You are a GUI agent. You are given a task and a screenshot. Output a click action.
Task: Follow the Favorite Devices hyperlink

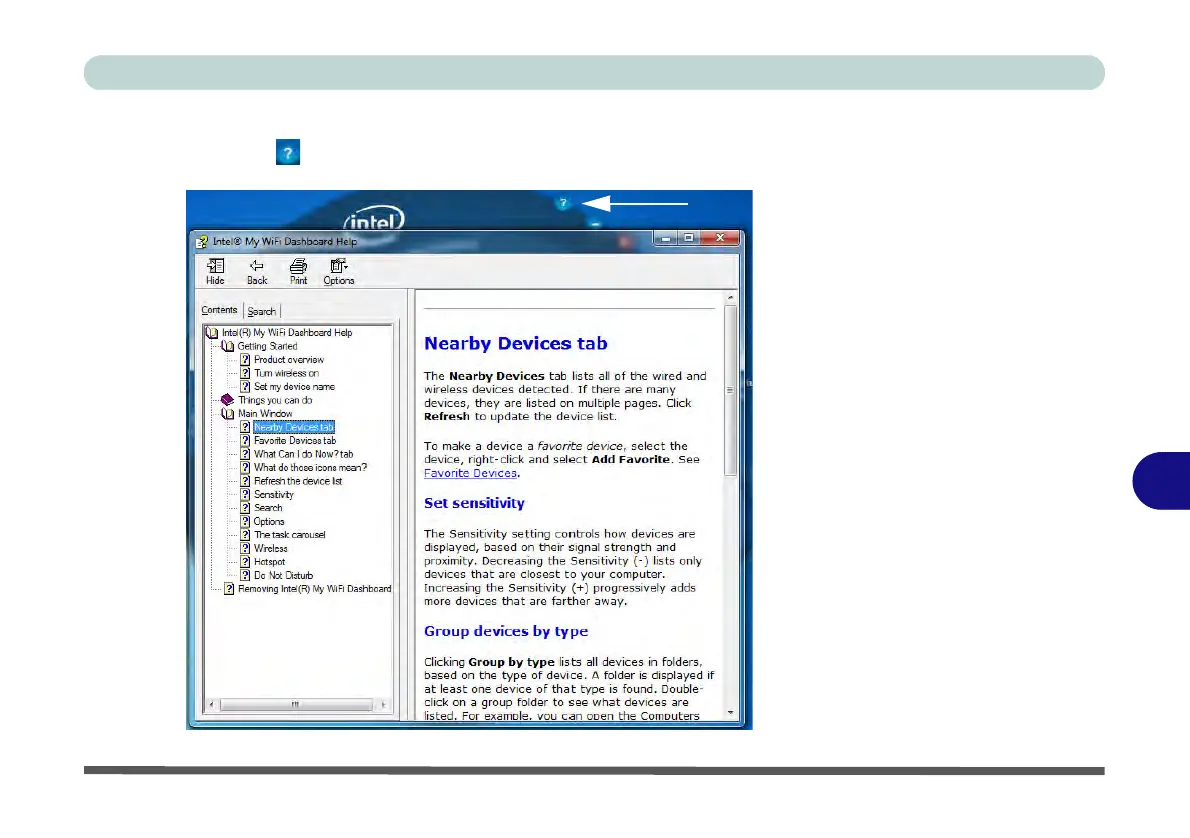470,473
